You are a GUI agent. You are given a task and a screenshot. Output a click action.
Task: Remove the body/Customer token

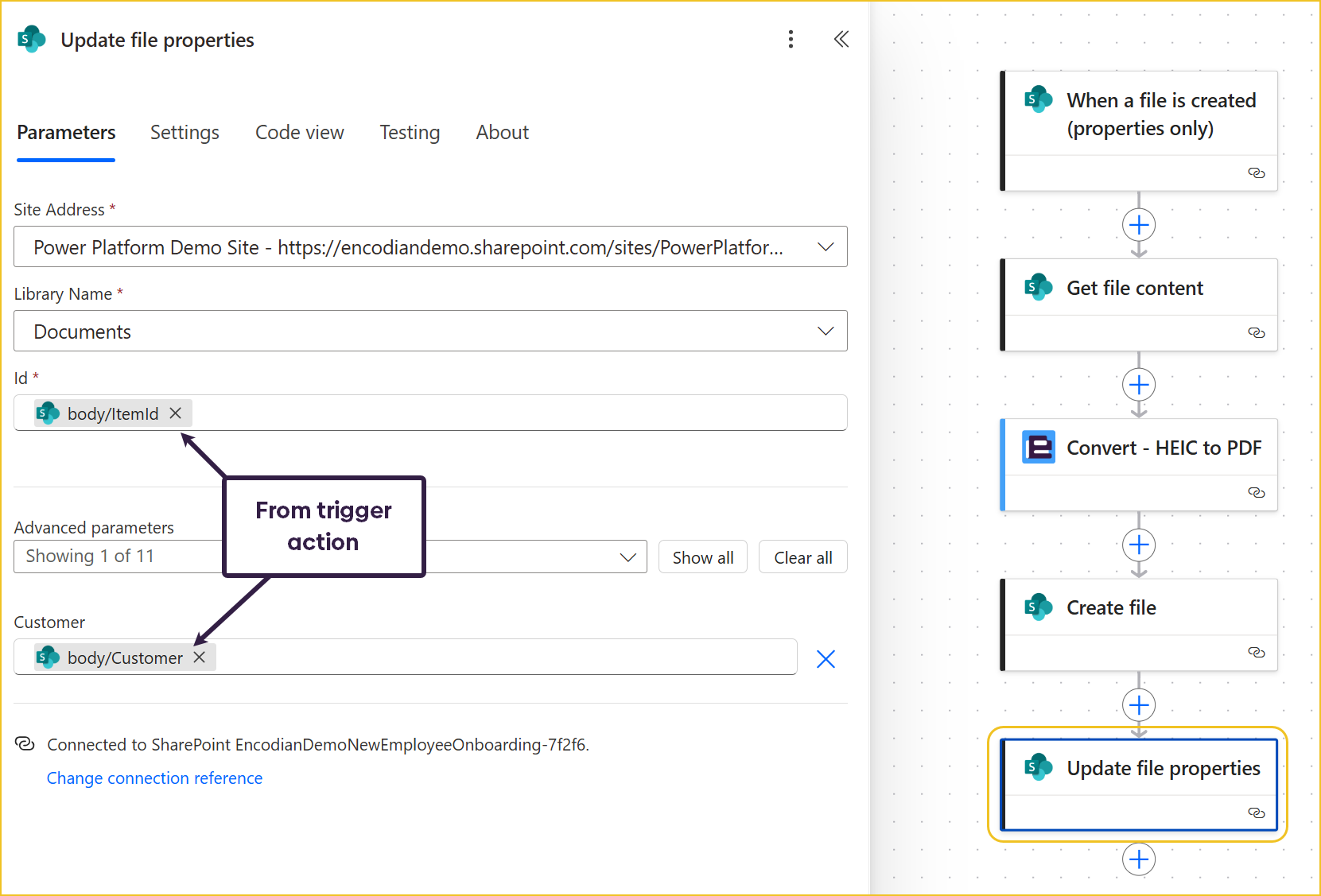[x=200, y=657]
